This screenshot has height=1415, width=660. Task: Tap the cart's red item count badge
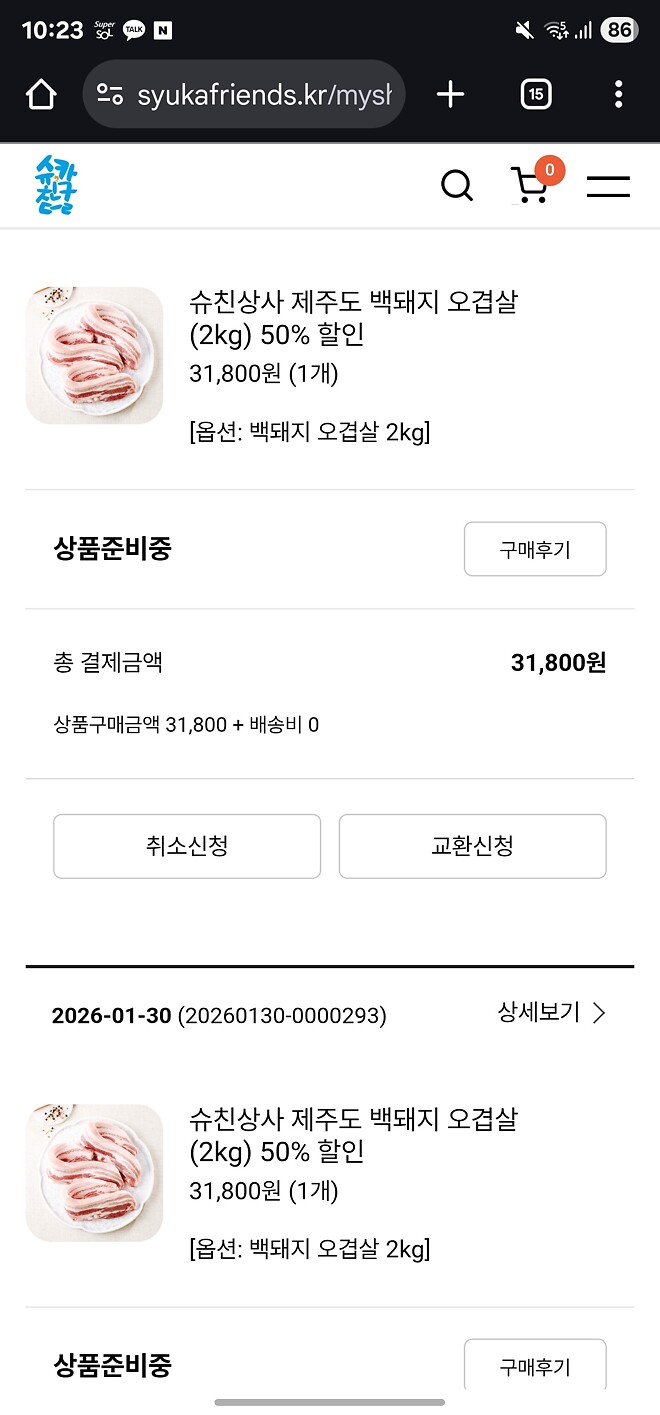(x=550, y=171)
